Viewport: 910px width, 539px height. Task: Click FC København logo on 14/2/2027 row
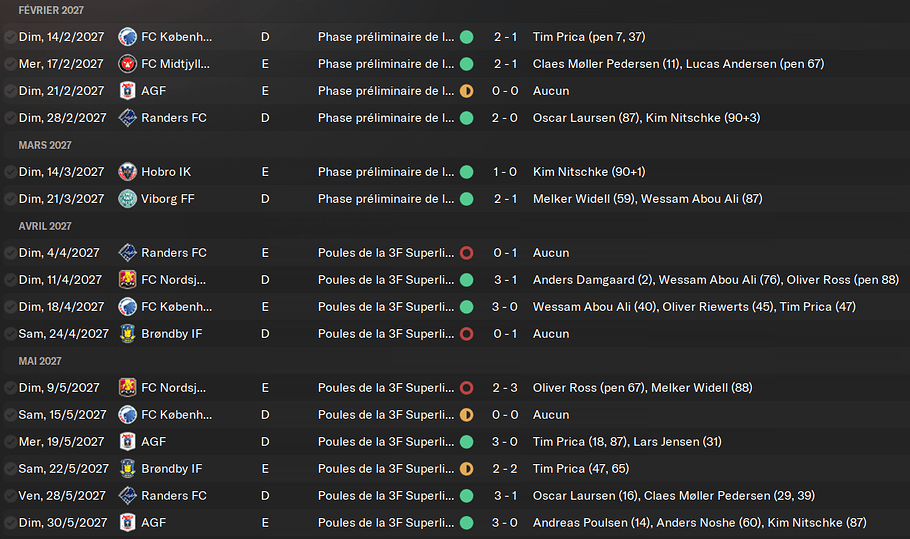point(127,37)
